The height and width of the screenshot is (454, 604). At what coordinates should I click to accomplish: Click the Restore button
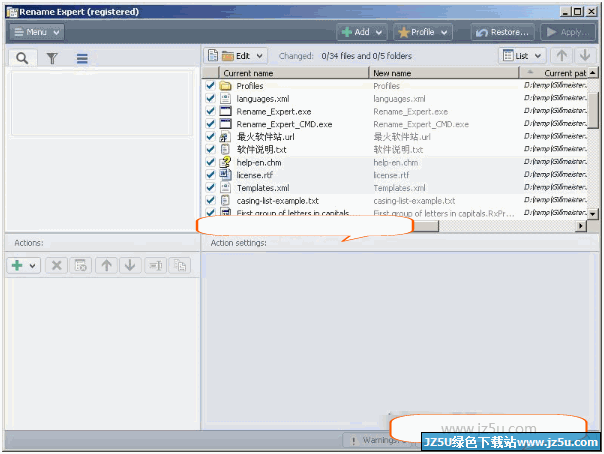coord(503,32)
